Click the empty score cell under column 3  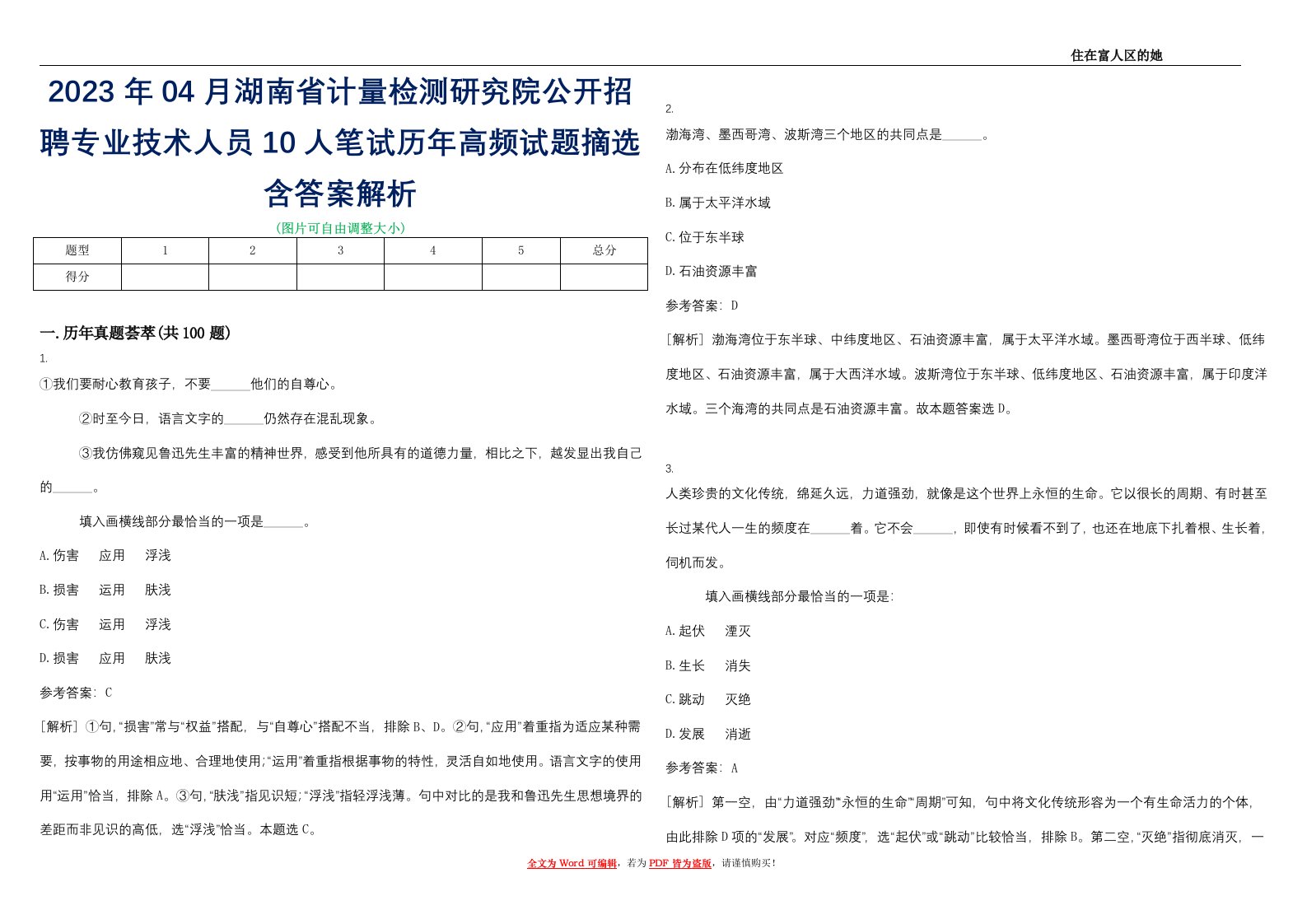(x=340, y=277)
